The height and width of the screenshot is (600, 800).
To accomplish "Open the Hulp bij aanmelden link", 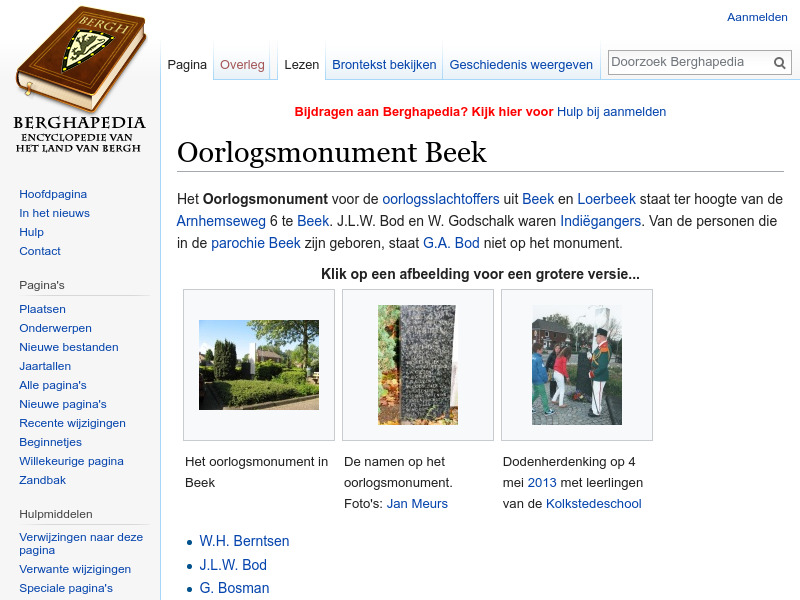I will click(610, 112).
